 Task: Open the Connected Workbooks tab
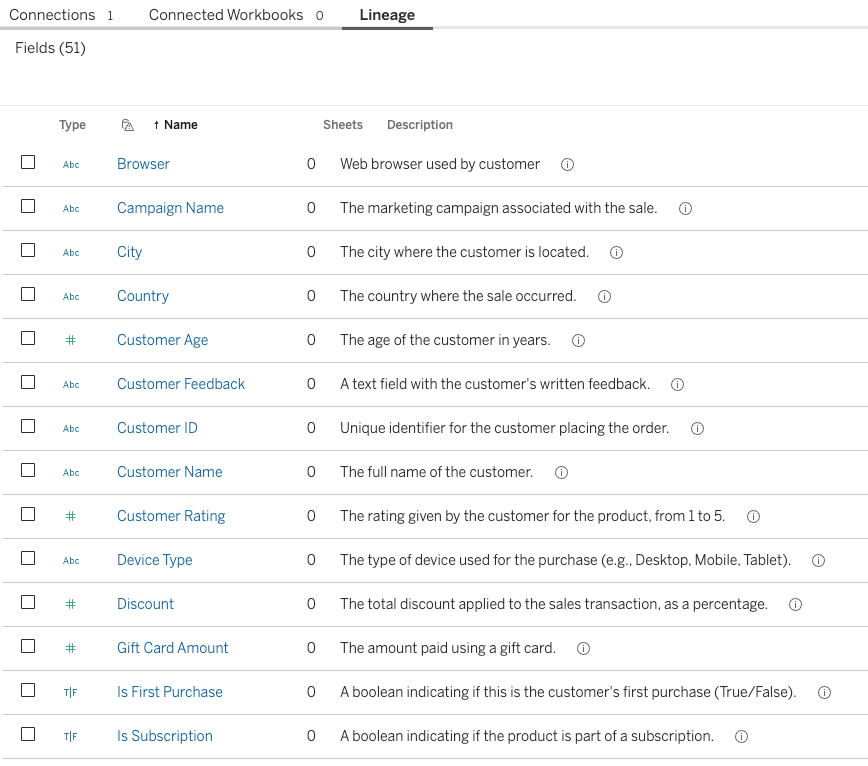[225, 15]
